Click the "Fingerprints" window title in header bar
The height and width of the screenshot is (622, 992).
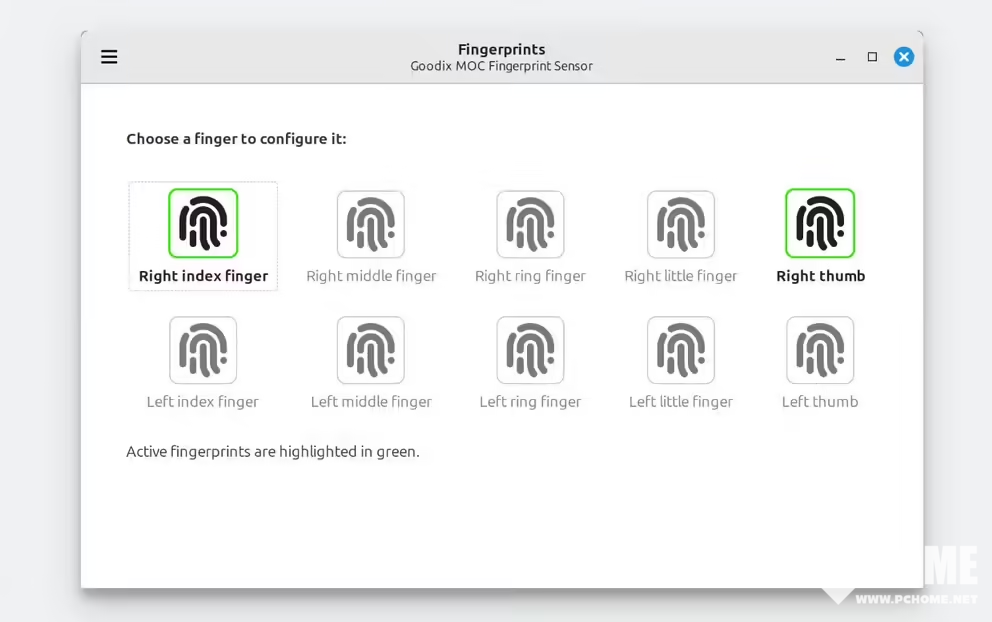click(501, 49)
